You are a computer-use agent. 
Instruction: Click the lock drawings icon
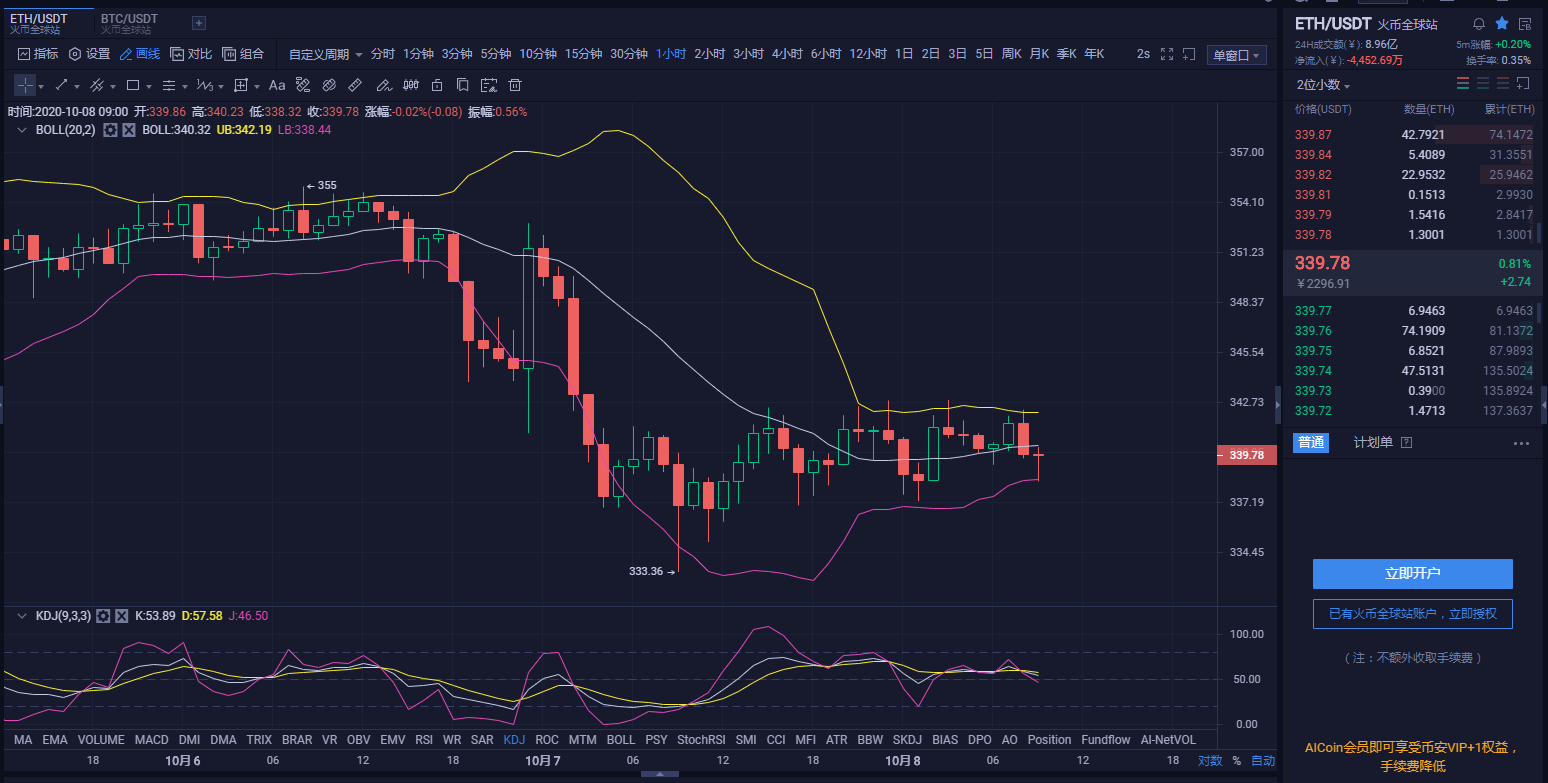(435, 85)
